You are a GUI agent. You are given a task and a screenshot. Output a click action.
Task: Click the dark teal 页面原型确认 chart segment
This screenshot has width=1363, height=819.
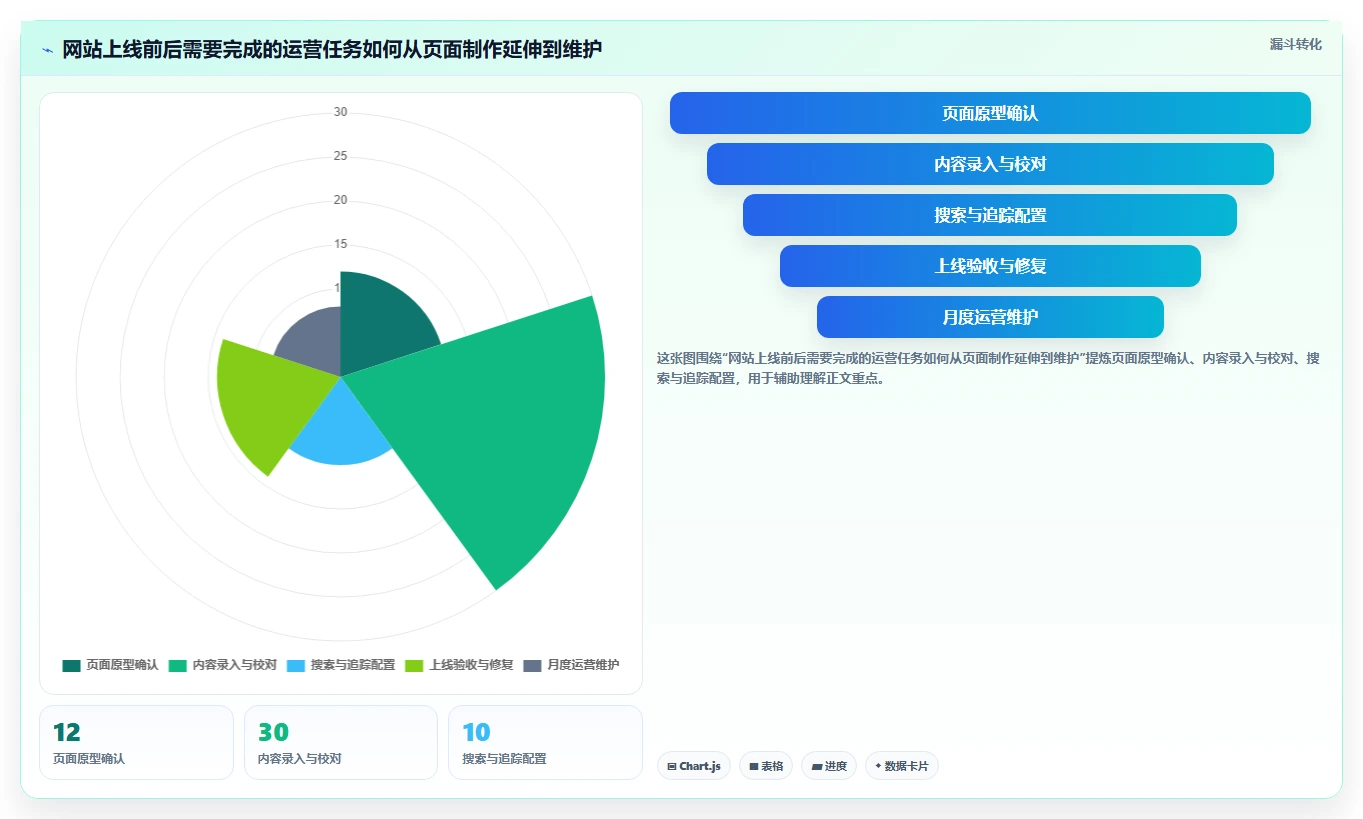point(380,325)
